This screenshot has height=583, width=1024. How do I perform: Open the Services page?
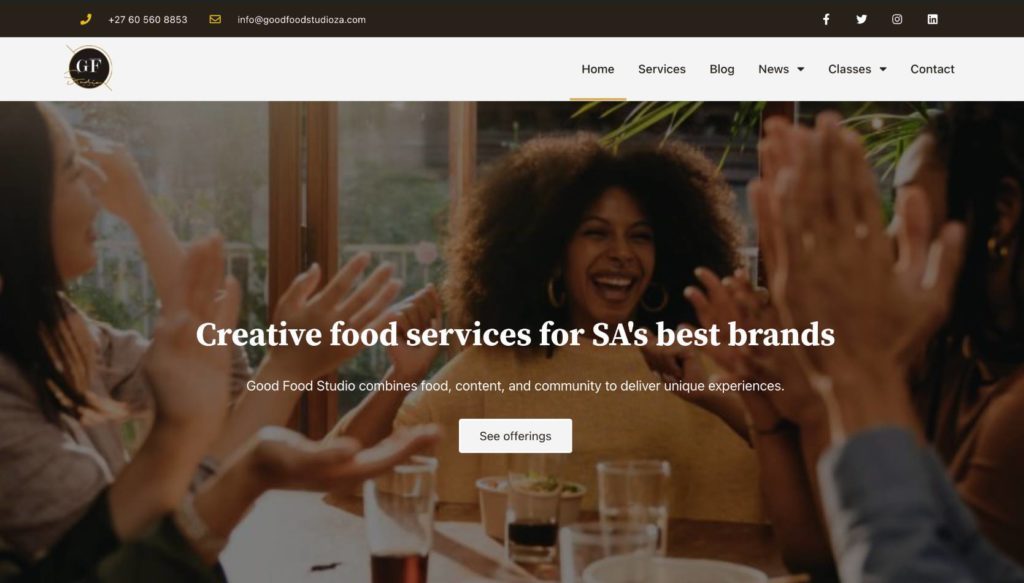[662, 69]
